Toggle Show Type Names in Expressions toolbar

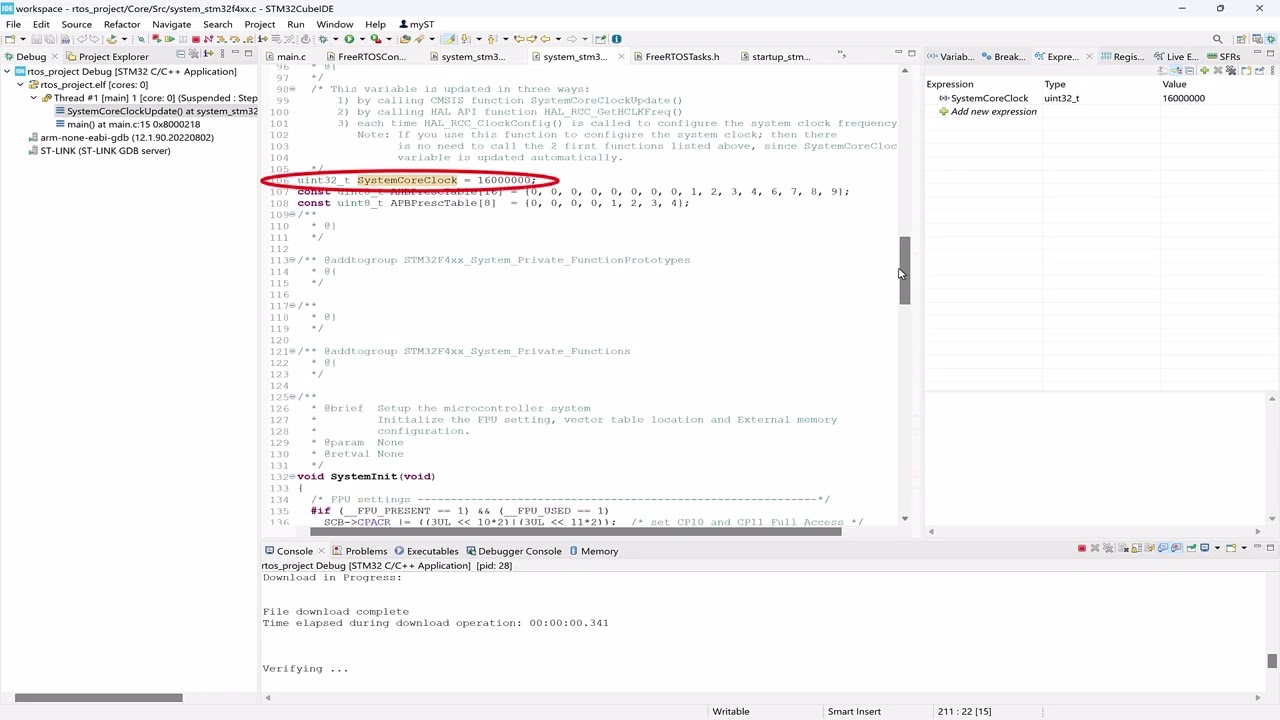(x=1163, y=70)
